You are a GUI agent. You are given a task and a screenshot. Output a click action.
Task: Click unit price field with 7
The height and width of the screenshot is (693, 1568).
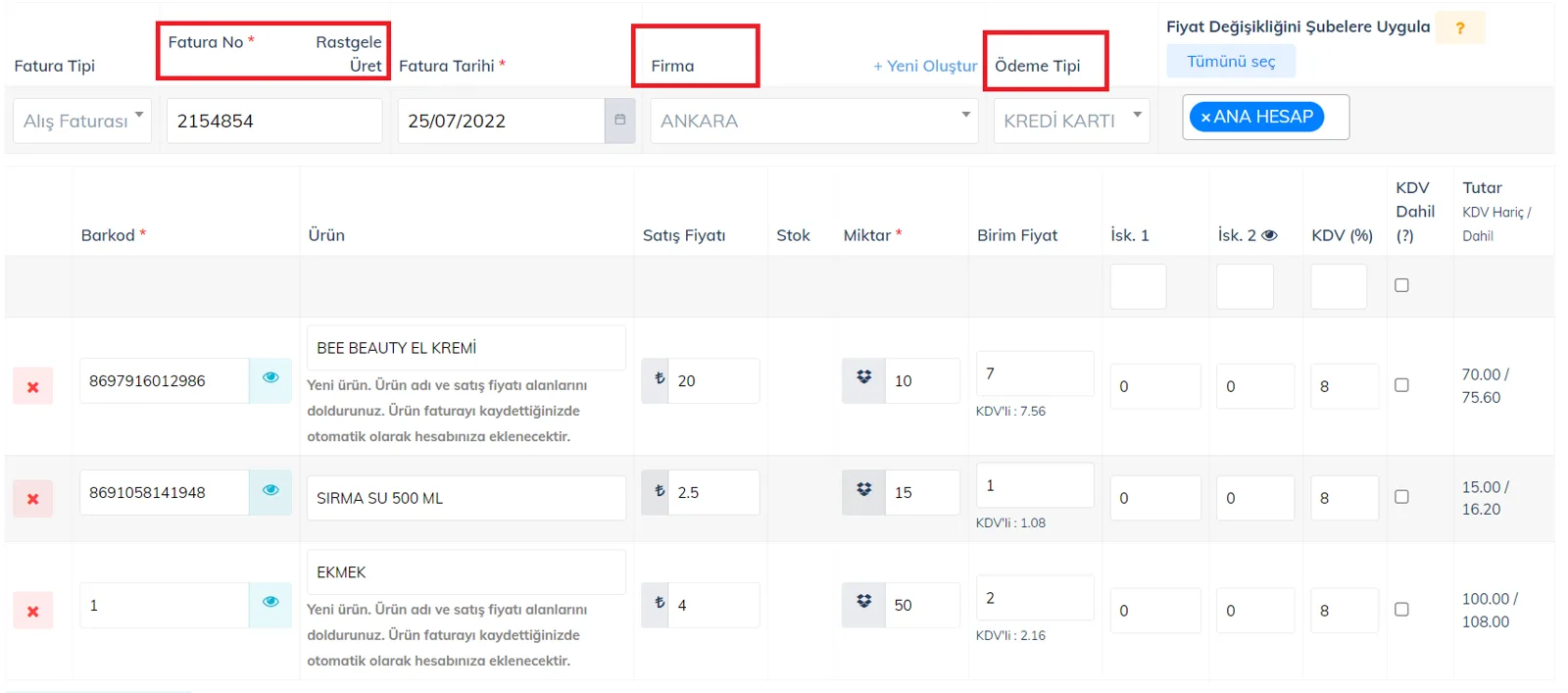(1035, 373)
